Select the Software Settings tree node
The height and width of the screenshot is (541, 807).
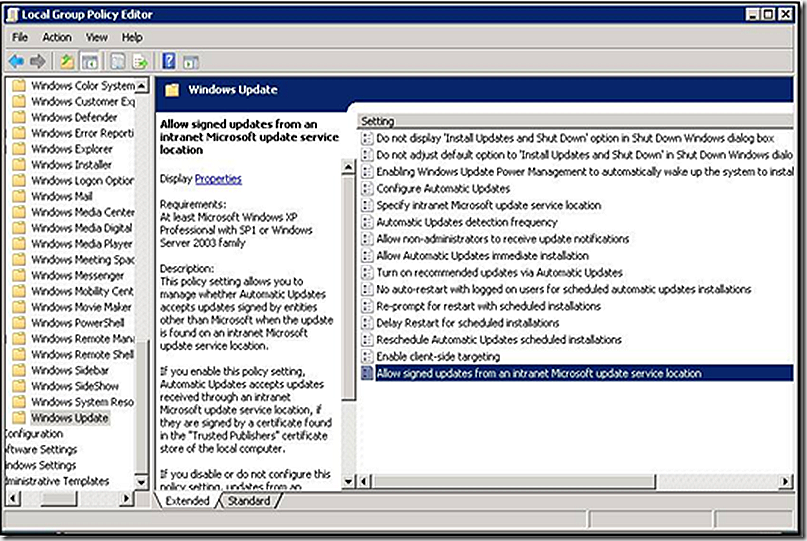[41, 449]
